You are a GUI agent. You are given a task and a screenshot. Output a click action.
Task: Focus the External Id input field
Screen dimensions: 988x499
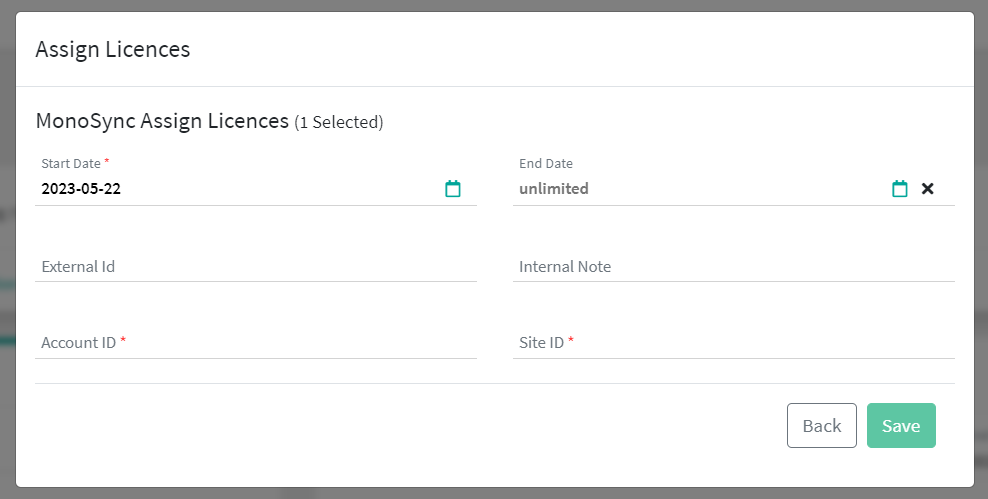coord(255,267)
